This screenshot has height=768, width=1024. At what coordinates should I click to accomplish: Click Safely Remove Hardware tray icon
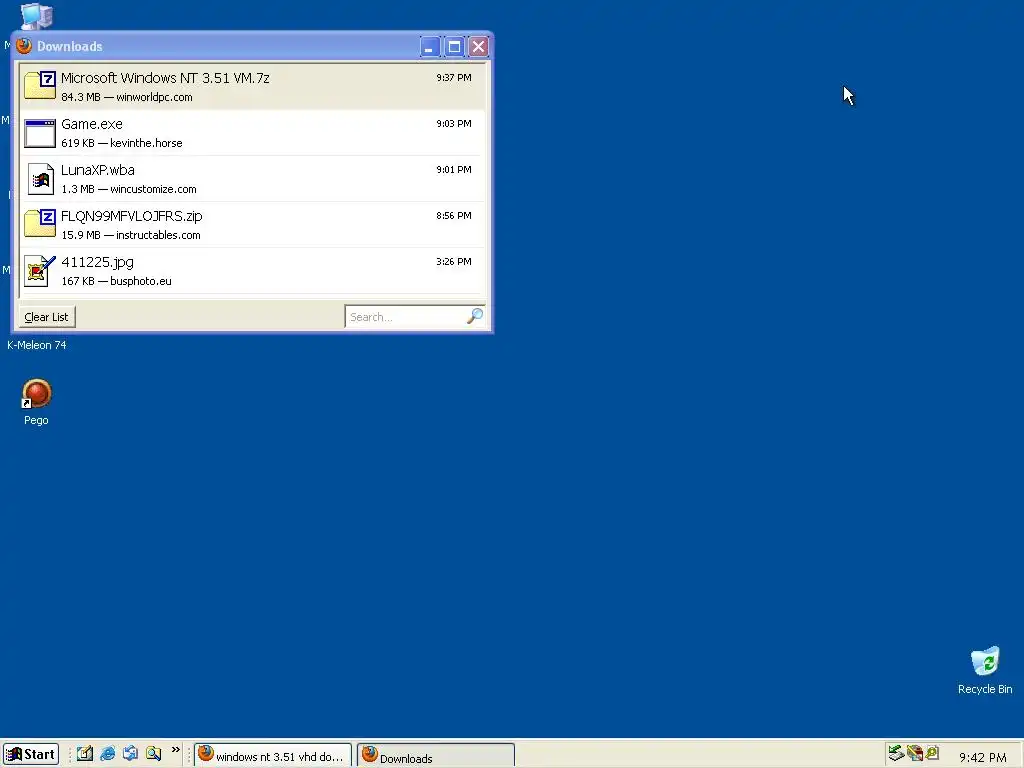(896, 754)
